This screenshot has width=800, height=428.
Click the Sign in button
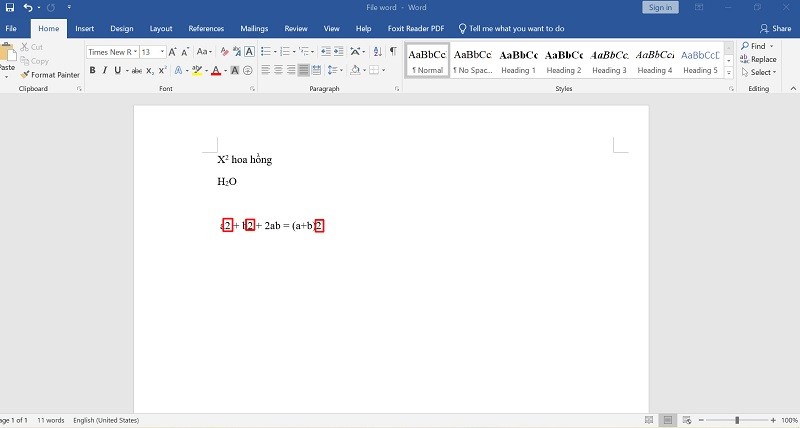pyautogui.click(x=660, y=7)
